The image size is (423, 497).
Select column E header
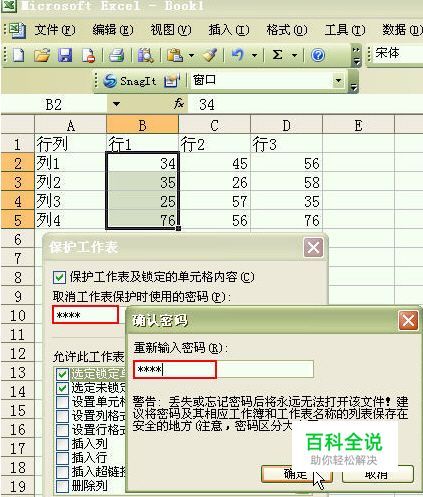point(358,125)
